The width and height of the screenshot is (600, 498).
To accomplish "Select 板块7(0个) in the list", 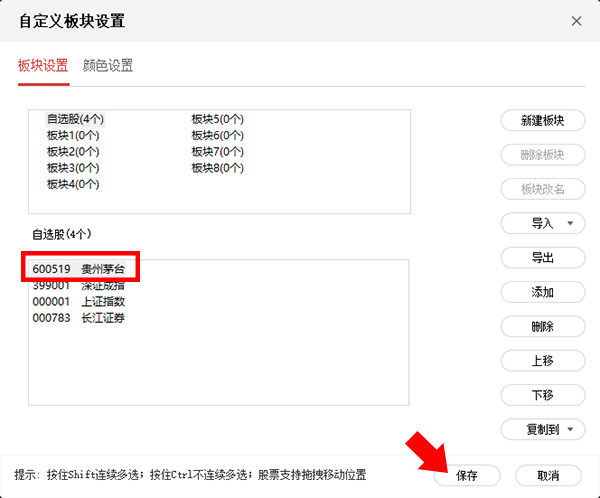I will click(217, 152).
